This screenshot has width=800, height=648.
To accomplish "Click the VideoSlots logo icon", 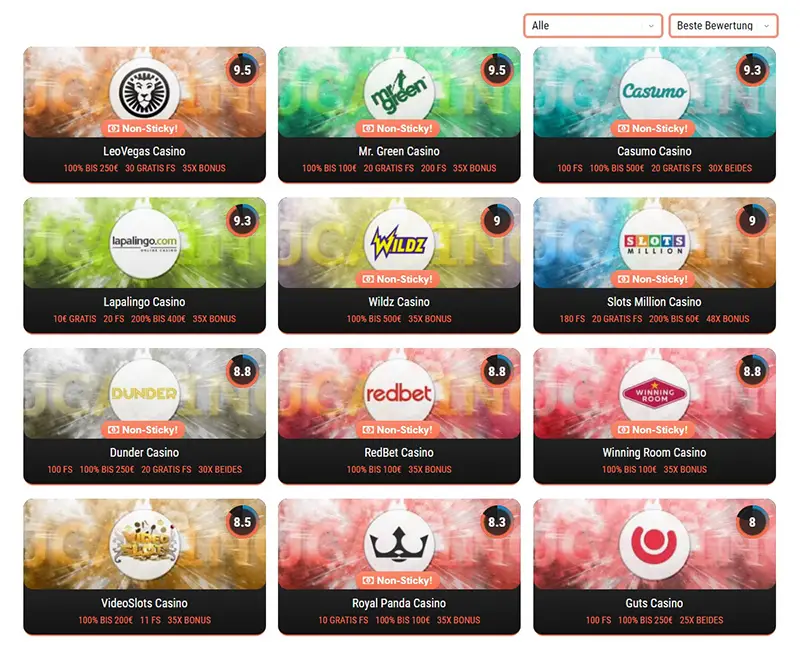I will (144, 544).
